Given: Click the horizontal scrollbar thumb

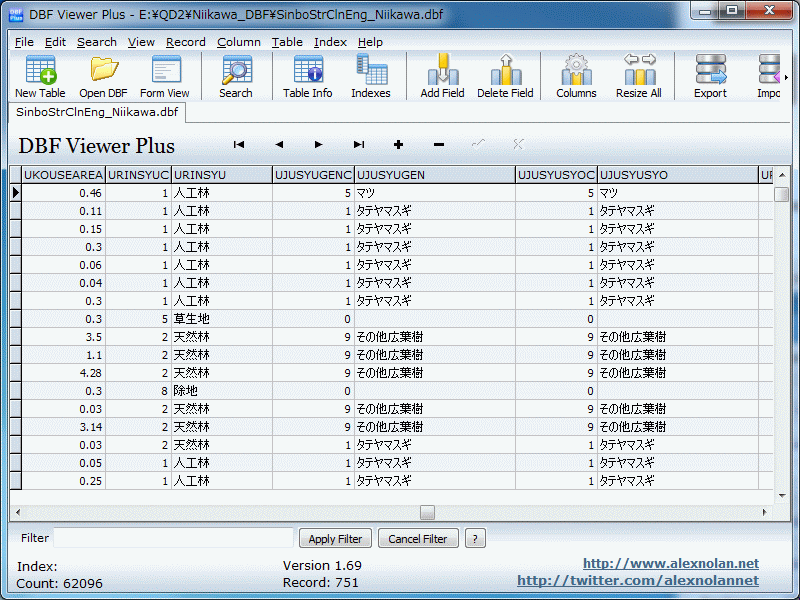Looking at the screenshot, I should 427,512.
